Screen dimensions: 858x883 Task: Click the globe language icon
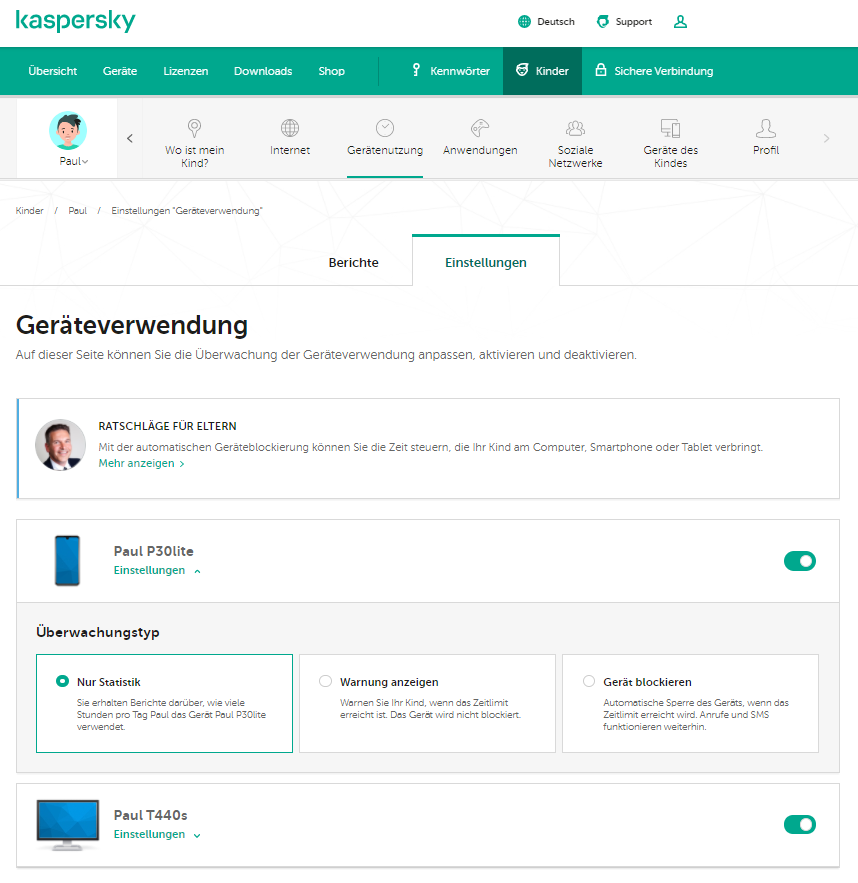[524, 21]
